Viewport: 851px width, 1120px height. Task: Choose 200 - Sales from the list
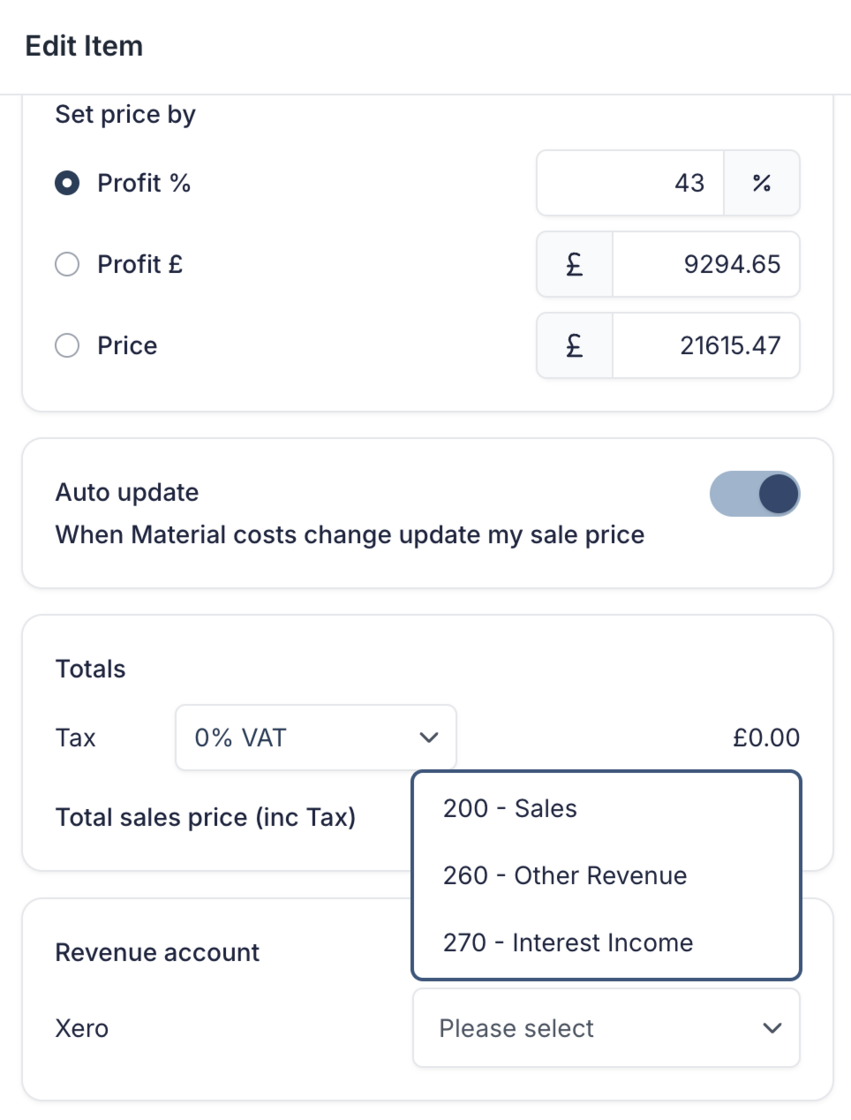pyautogui.click(x=510, y=808)
